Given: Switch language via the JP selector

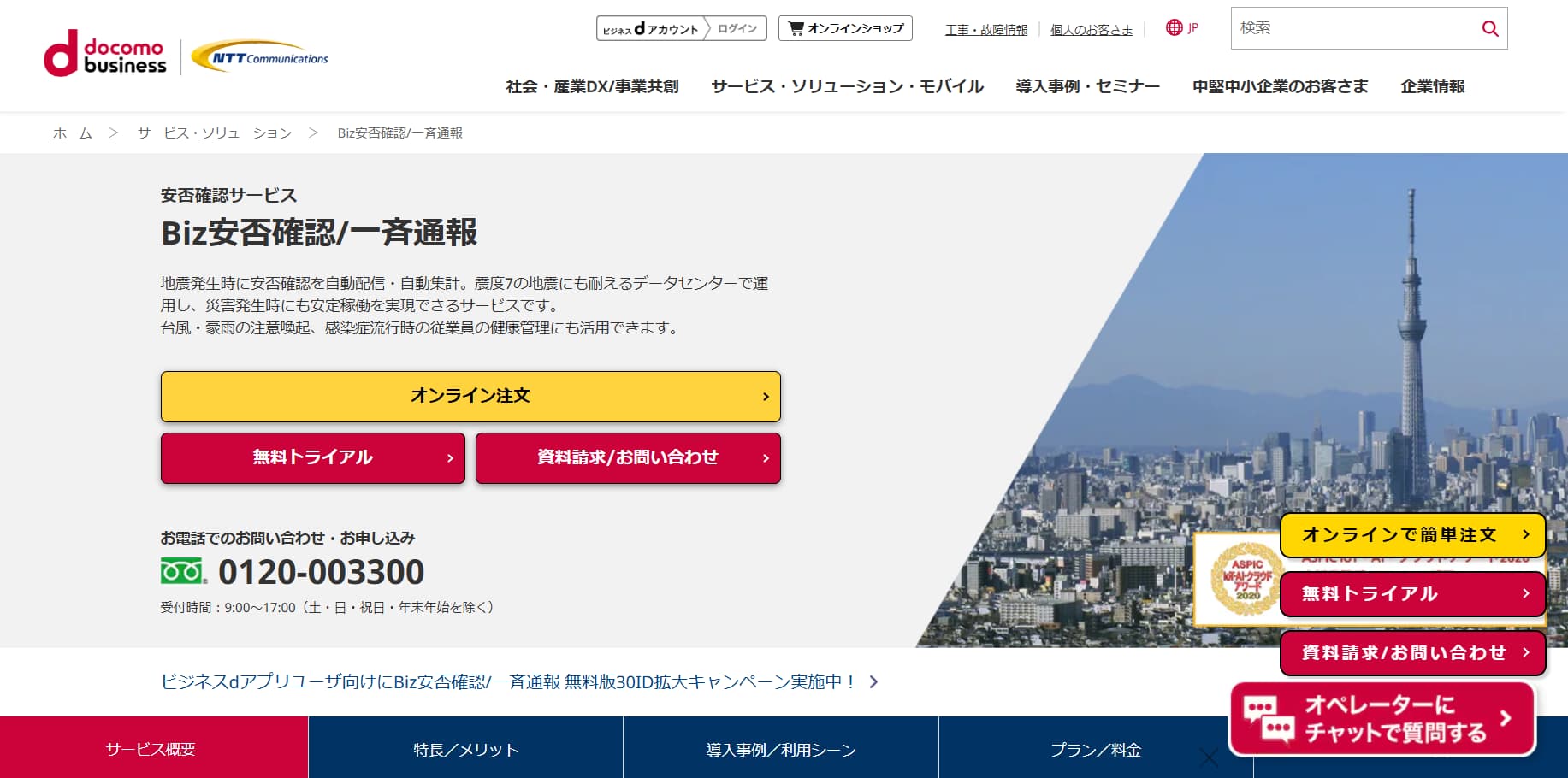Looking at the screenshot, I should pyautogui.click(x=1182, y=27).
